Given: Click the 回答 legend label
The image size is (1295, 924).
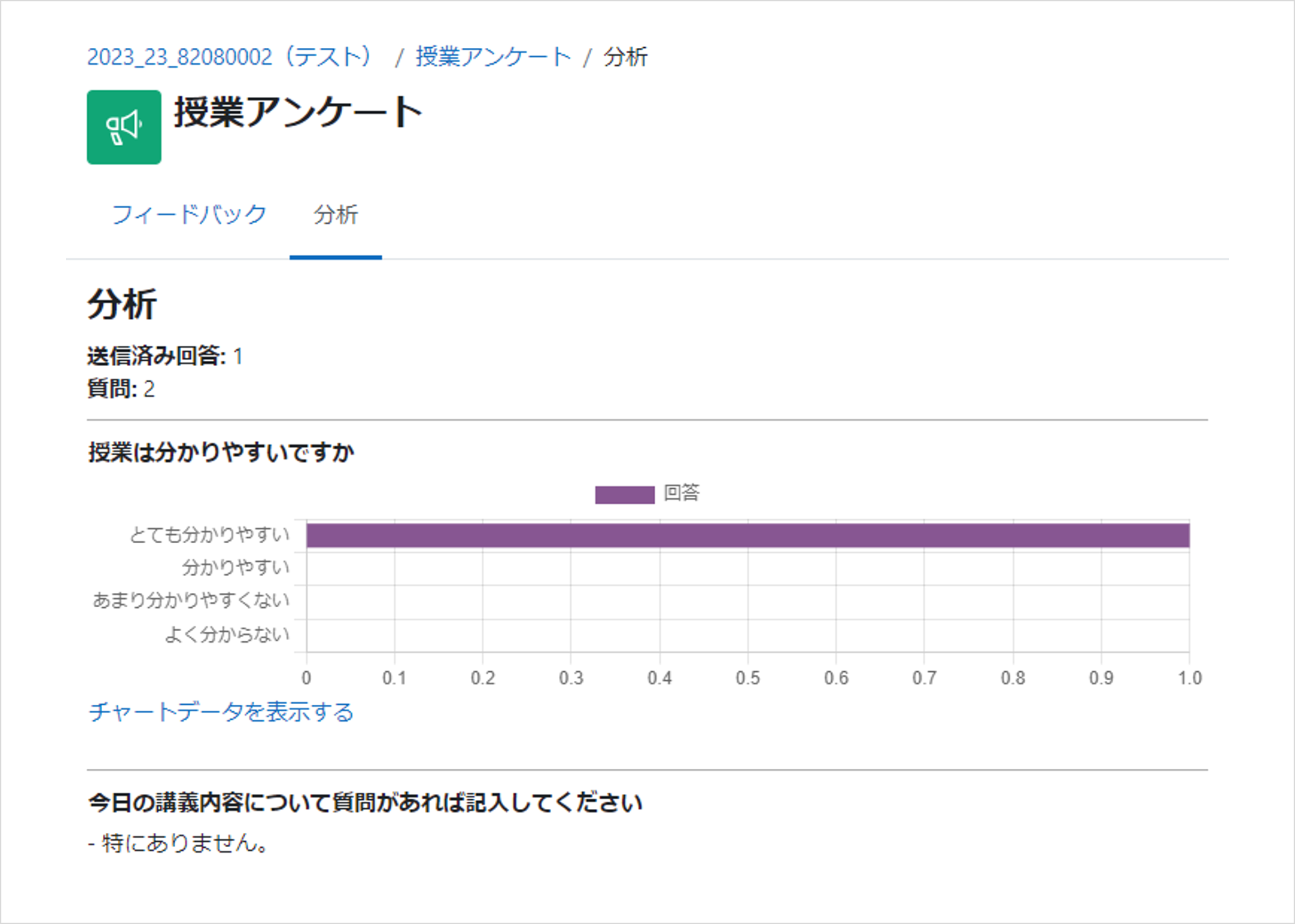Looking at the screenshot, I should coord(682,493).
